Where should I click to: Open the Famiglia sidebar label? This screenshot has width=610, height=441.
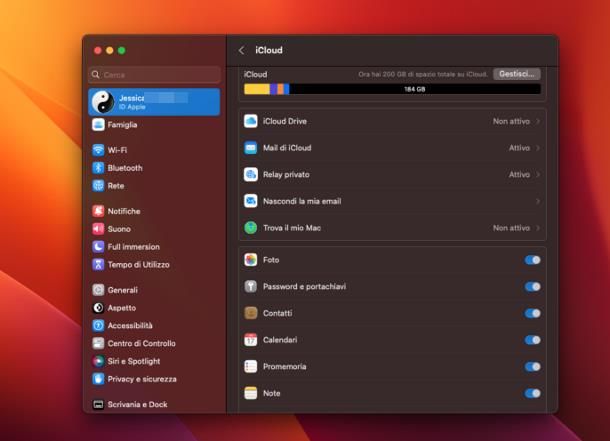click(122, 125)
